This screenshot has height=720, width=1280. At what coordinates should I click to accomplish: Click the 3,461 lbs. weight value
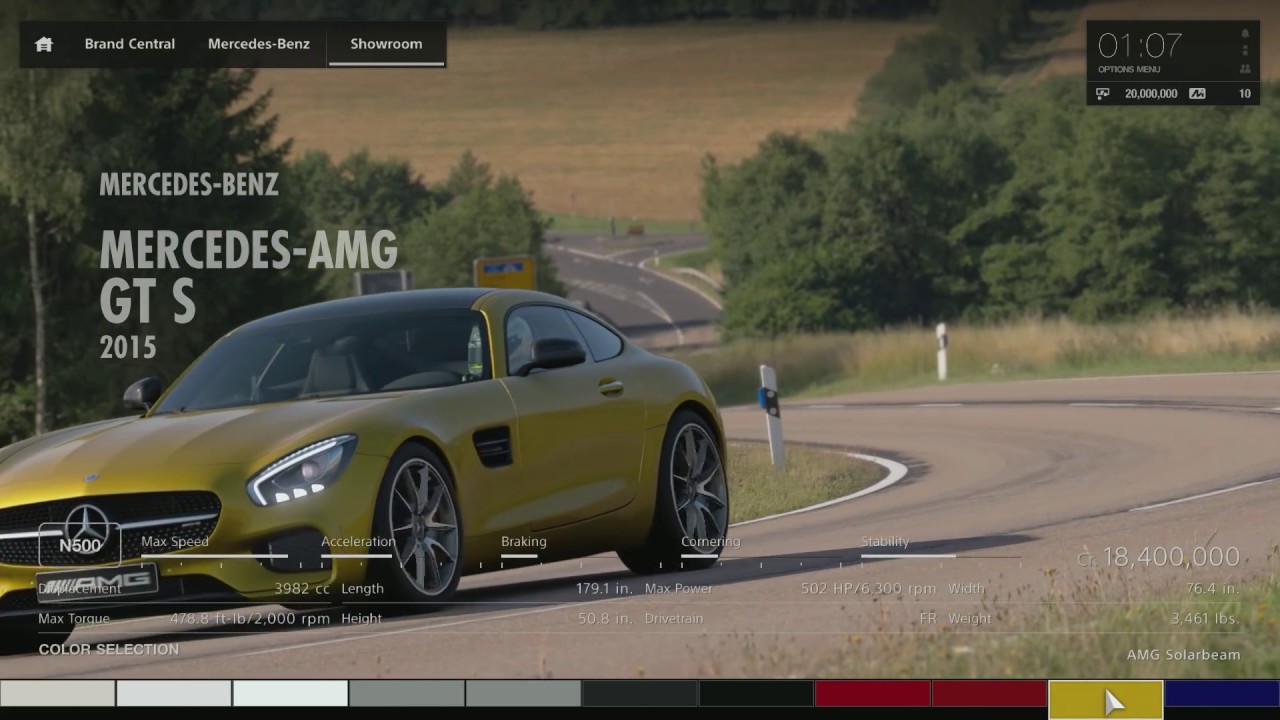(1205, 619)
